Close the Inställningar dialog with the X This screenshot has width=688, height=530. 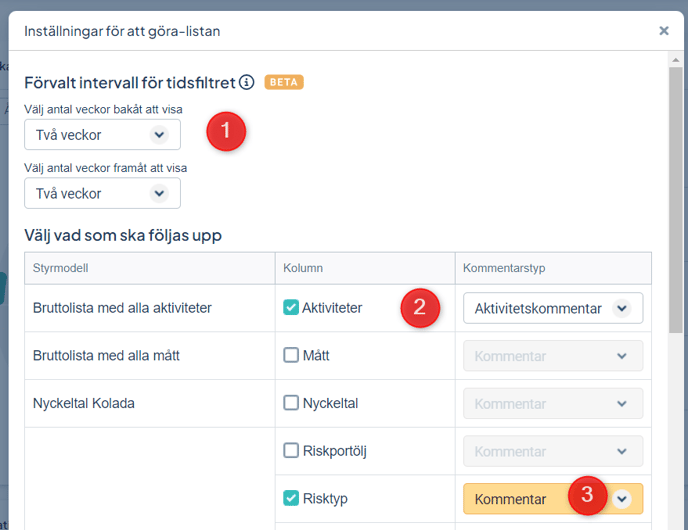664,31
